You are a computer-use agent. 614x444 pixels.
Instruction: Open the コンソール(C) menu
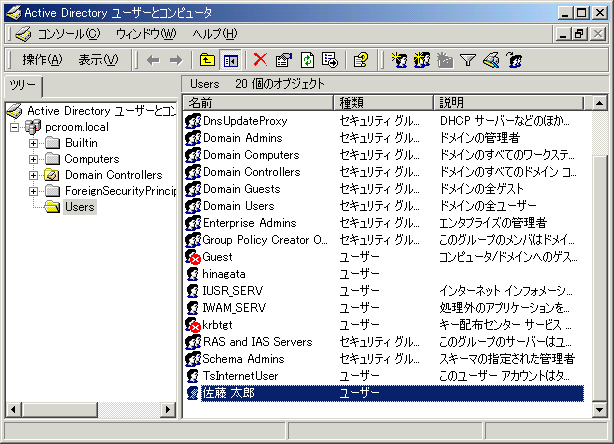[x=69, y=34]
